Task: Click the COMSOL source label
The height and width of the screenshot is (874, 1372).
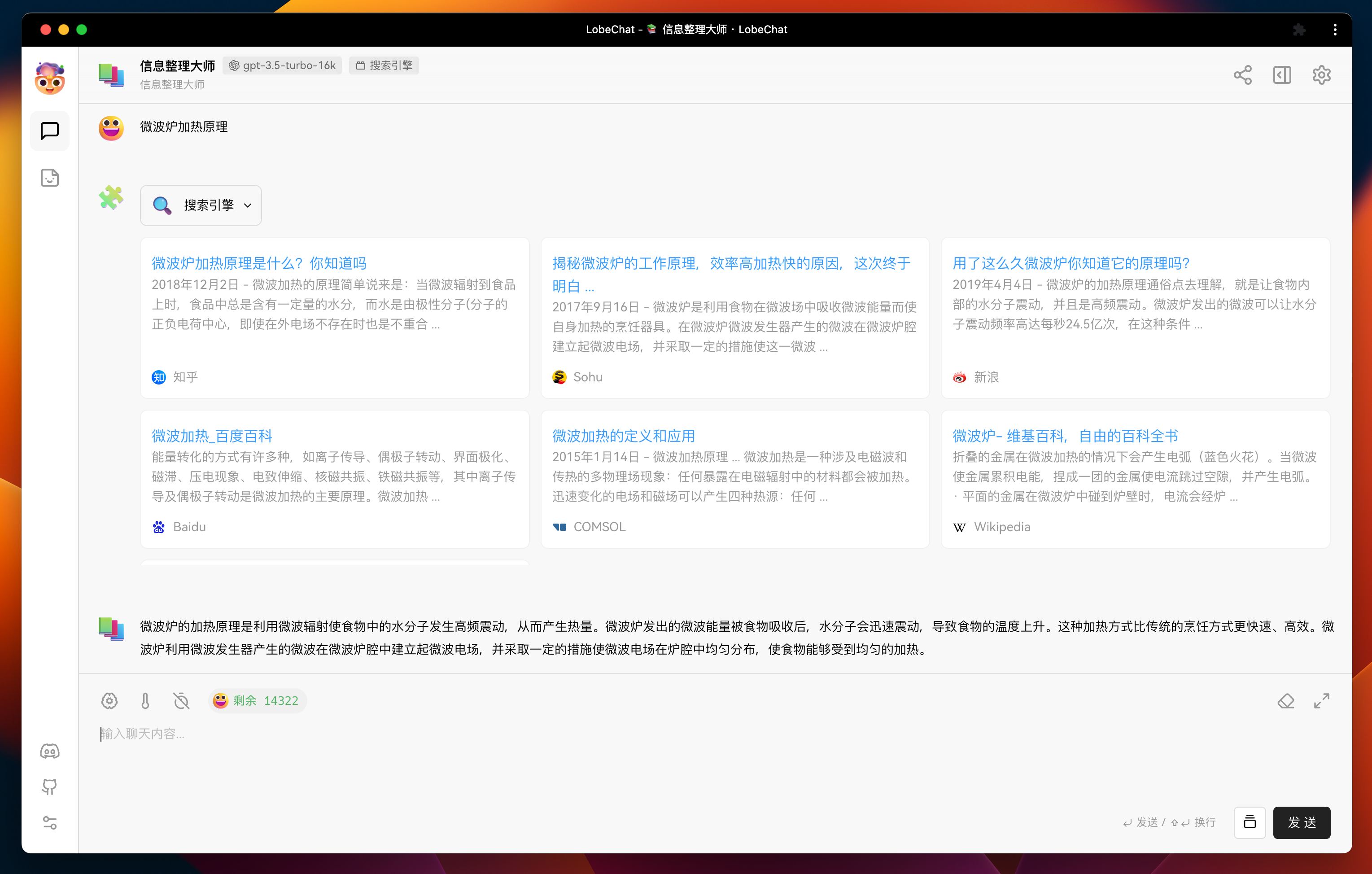Action: pos(599,527)
